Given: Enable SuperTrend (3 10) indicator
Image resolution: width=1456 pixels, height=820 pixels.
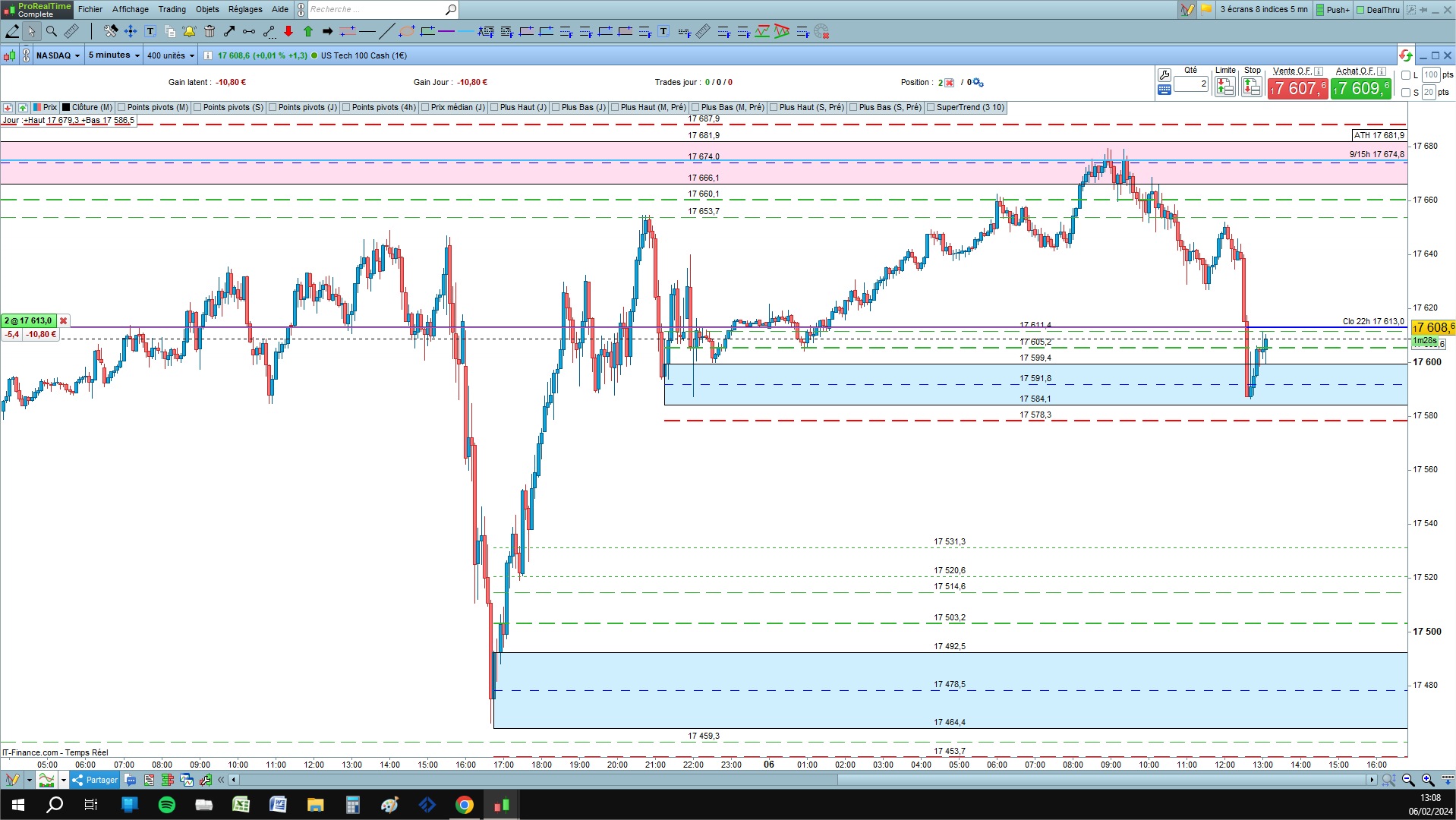Looking at the screenshot, I should click(966, 108).
